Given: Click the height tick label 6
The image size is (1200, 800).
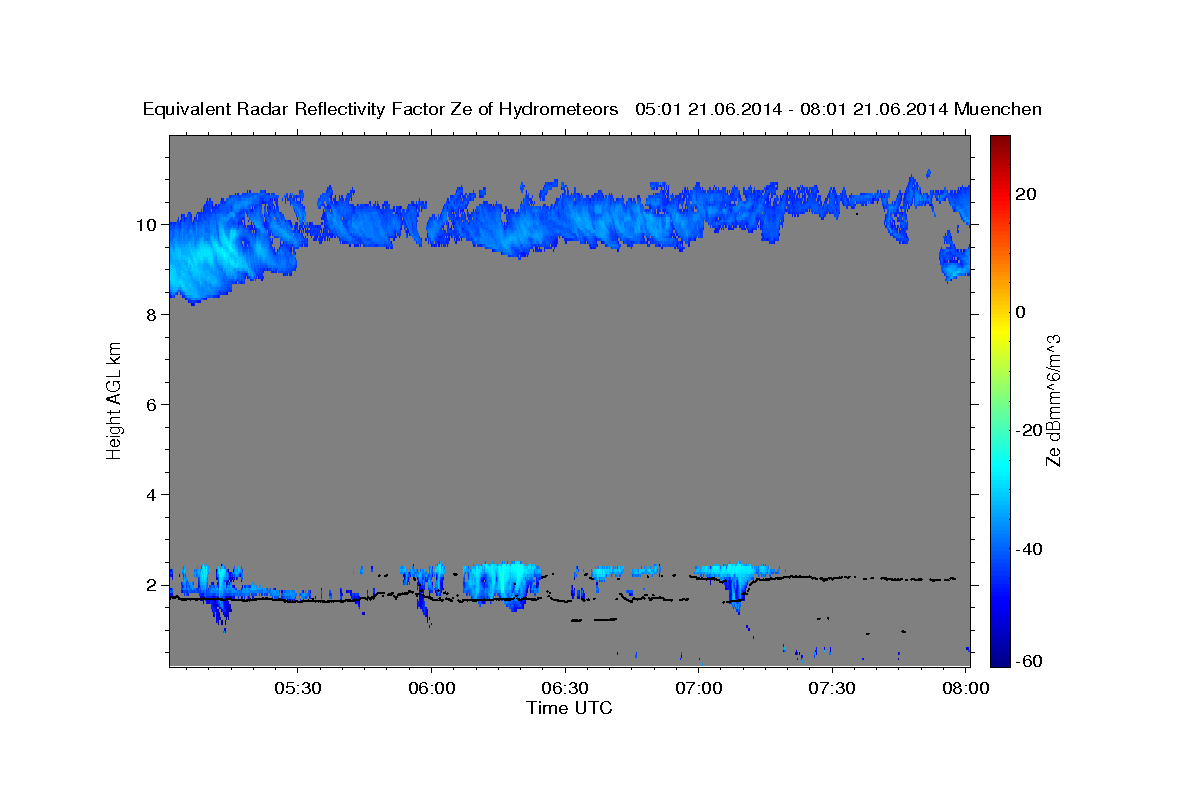Looking at the screenshot, I should point(150,404).
